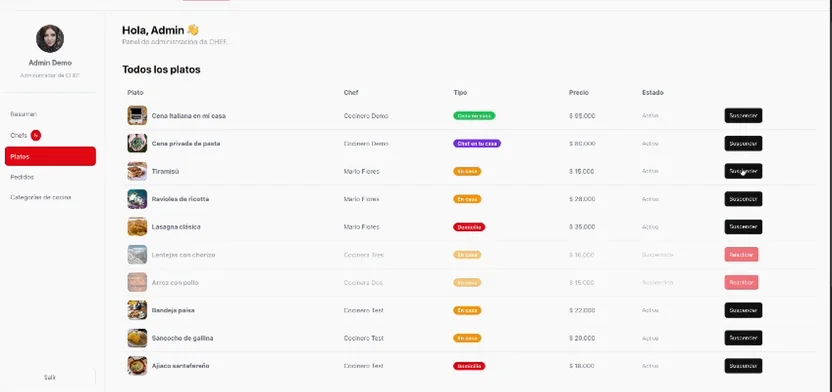Screen dimensions: 832x392
Task: Suspend the Cena privada de pasta dish
Action: 743,143
